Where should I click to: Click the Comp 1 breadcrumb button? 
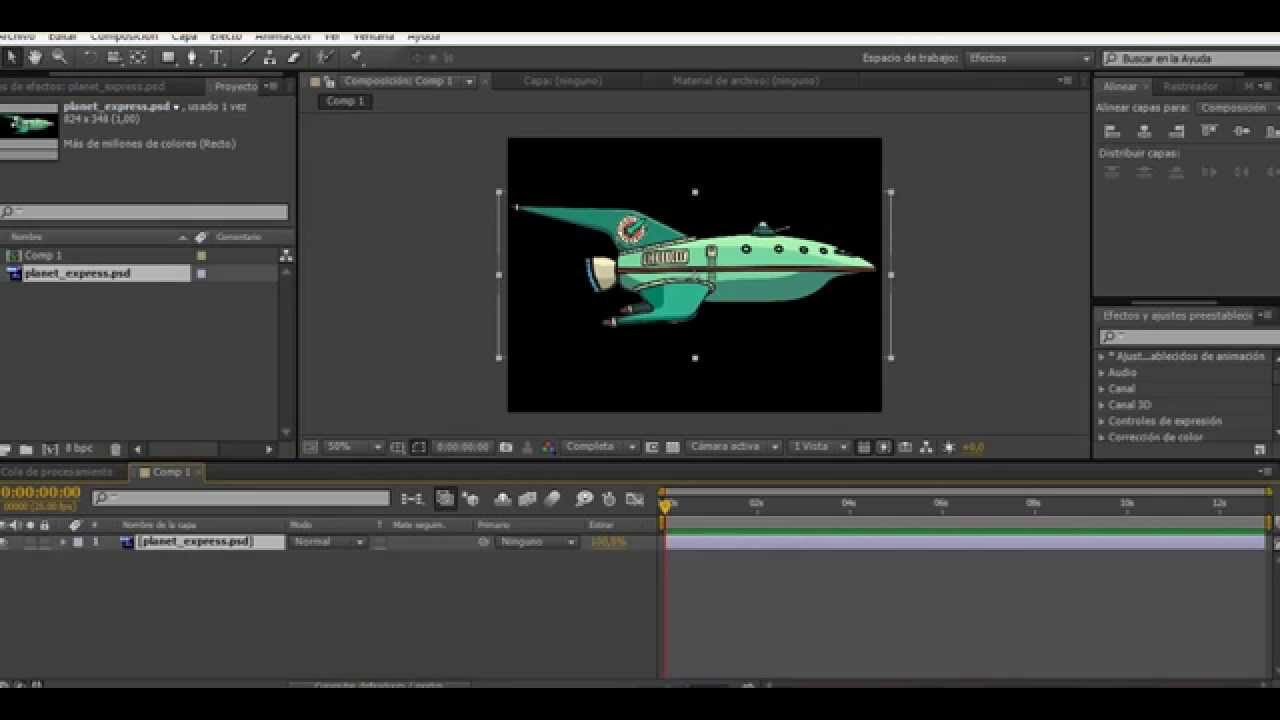(x=345, y=101)
